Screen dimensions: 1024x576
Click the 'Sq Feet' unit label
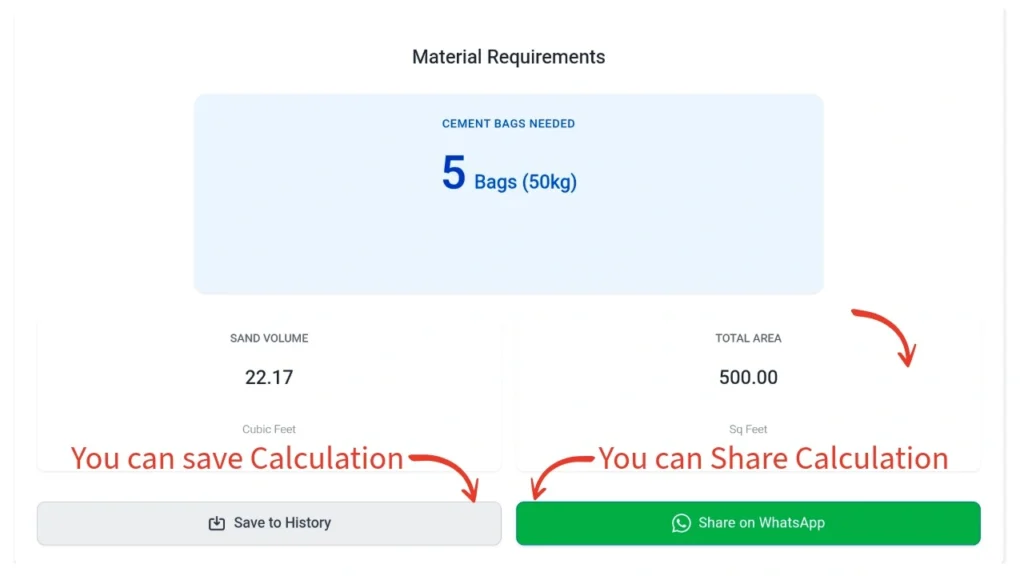coord(748,428)
